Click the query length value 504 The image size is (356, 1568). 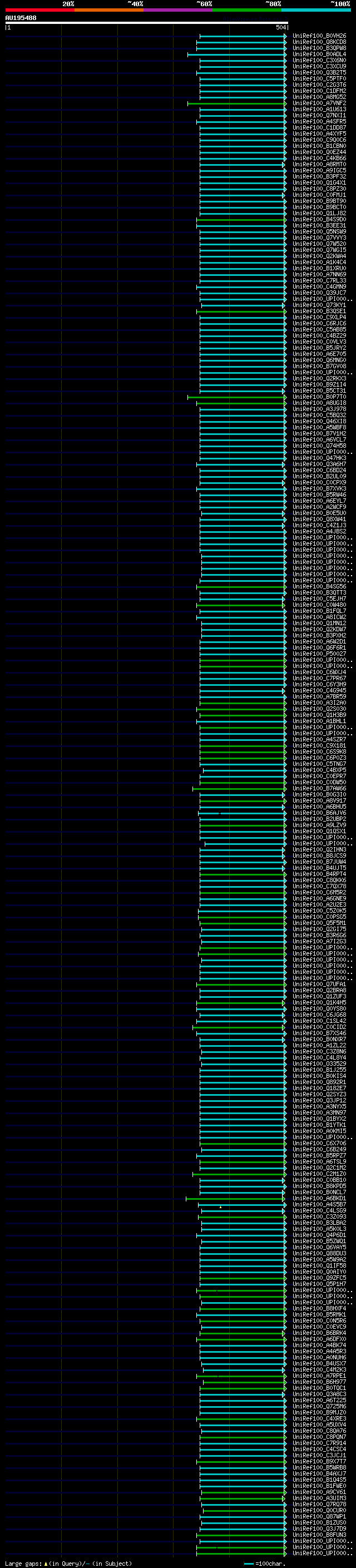point(280,27)
